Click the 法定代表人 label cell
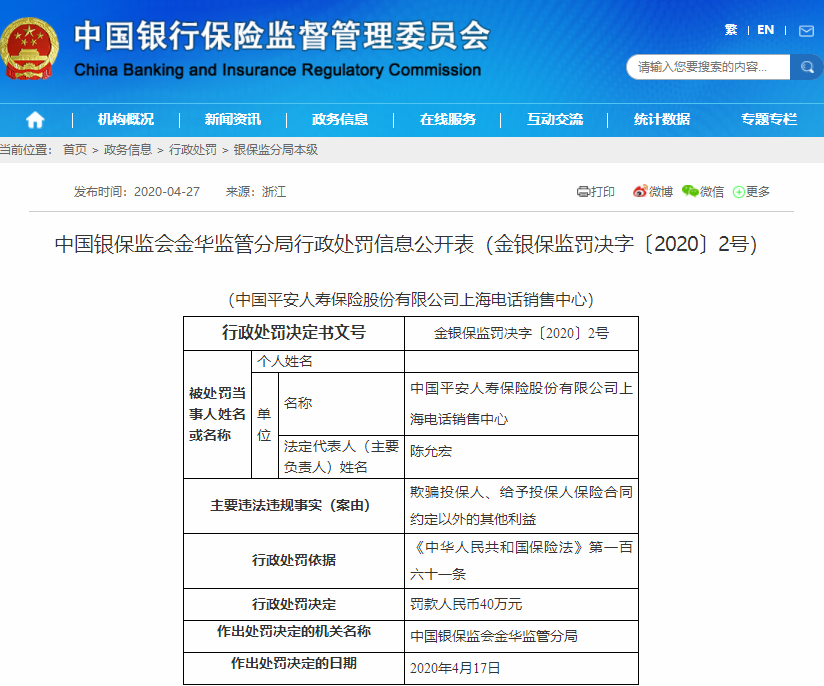Viewport: 824px width, 686px height. click(x=341, y=457)
